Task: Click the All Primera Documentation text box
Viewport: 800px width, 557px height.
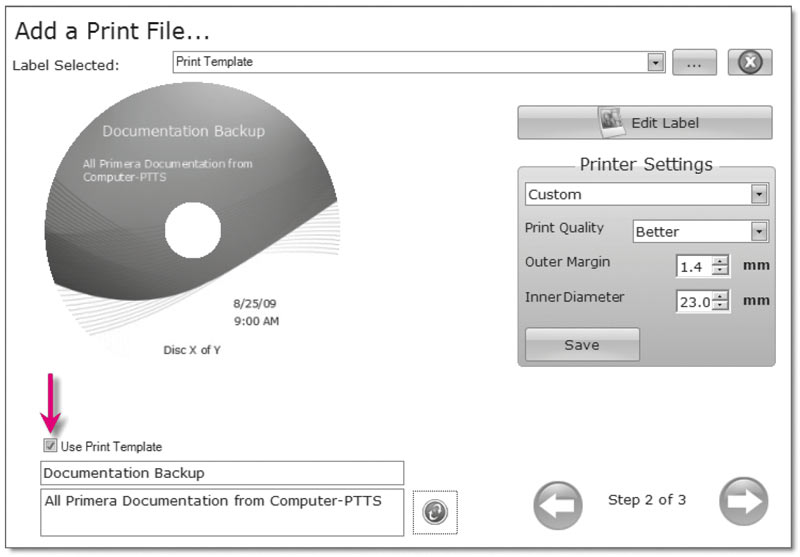Action: pos(222,513)
